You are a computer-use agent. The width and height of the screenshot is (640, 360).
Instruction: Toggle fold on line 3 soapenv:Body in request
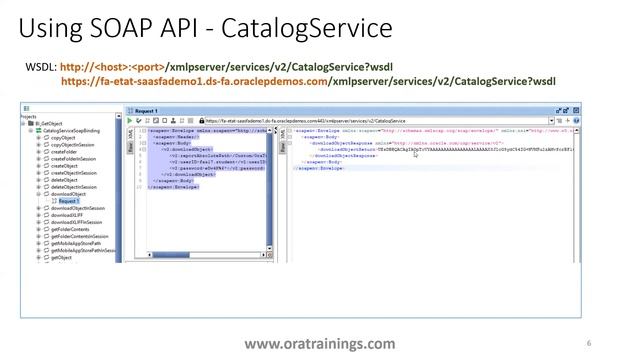(x=144, y=143)
